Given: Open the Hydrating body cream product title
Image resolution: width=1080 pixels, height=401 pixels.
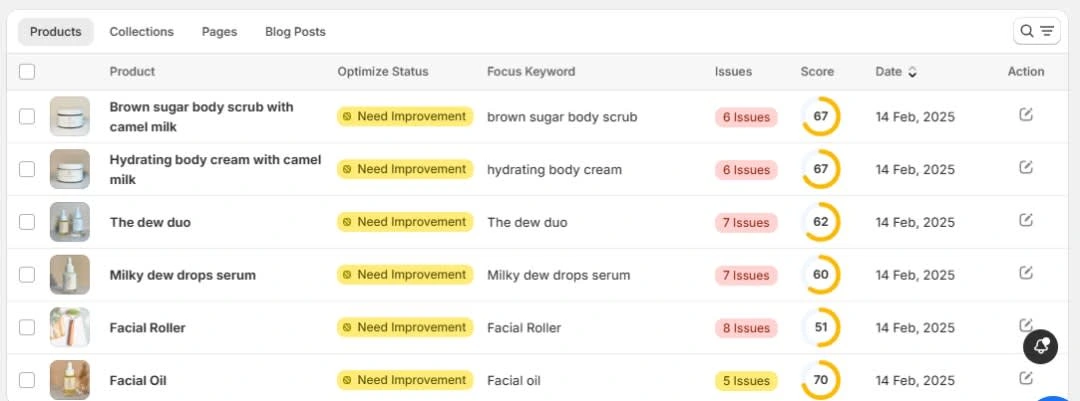Looking at the screenshot, I should click(x=215, y=169).
